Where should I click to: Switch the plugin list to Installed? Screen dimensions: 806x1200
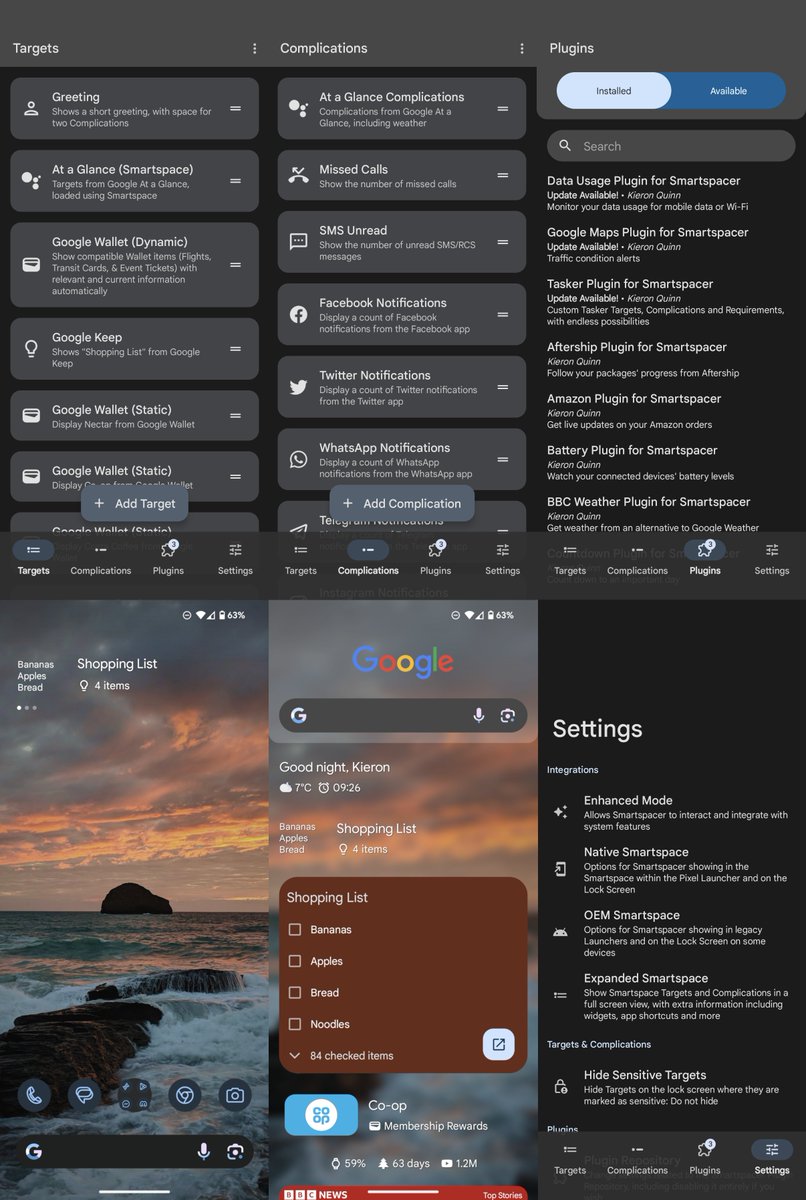tap(614, 91)
